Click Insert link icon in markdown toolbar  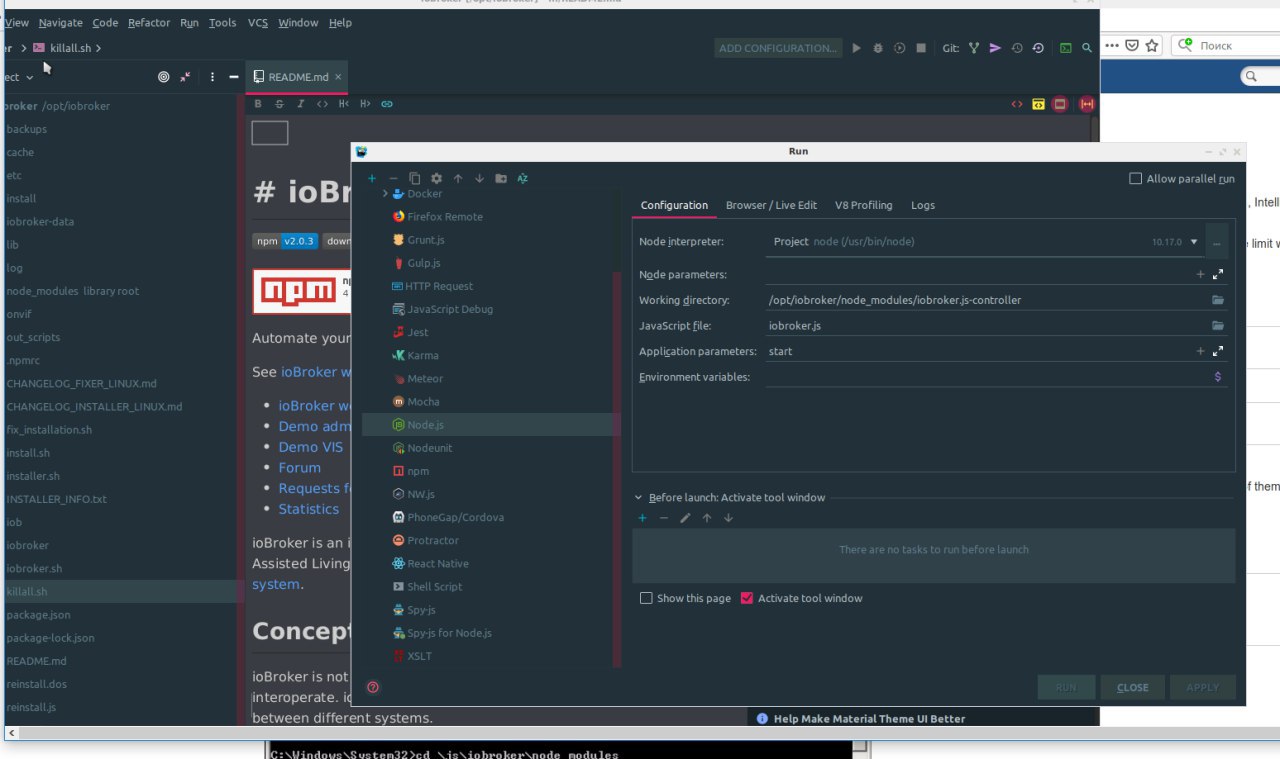387,103
